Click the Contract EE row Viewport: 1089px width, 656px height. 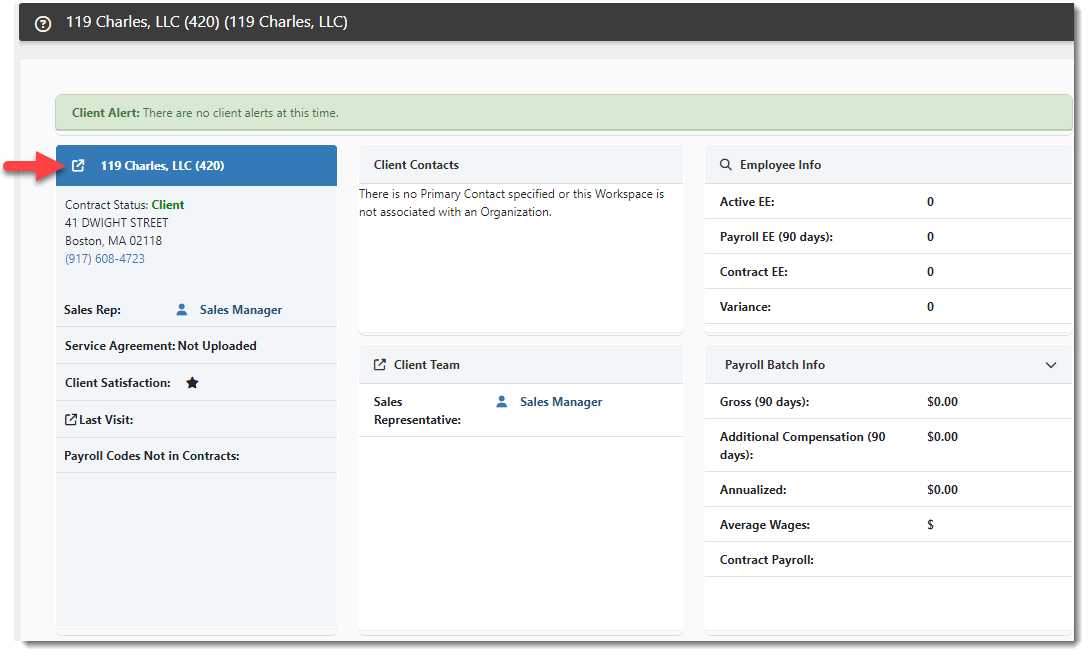(x=888, y=271)
